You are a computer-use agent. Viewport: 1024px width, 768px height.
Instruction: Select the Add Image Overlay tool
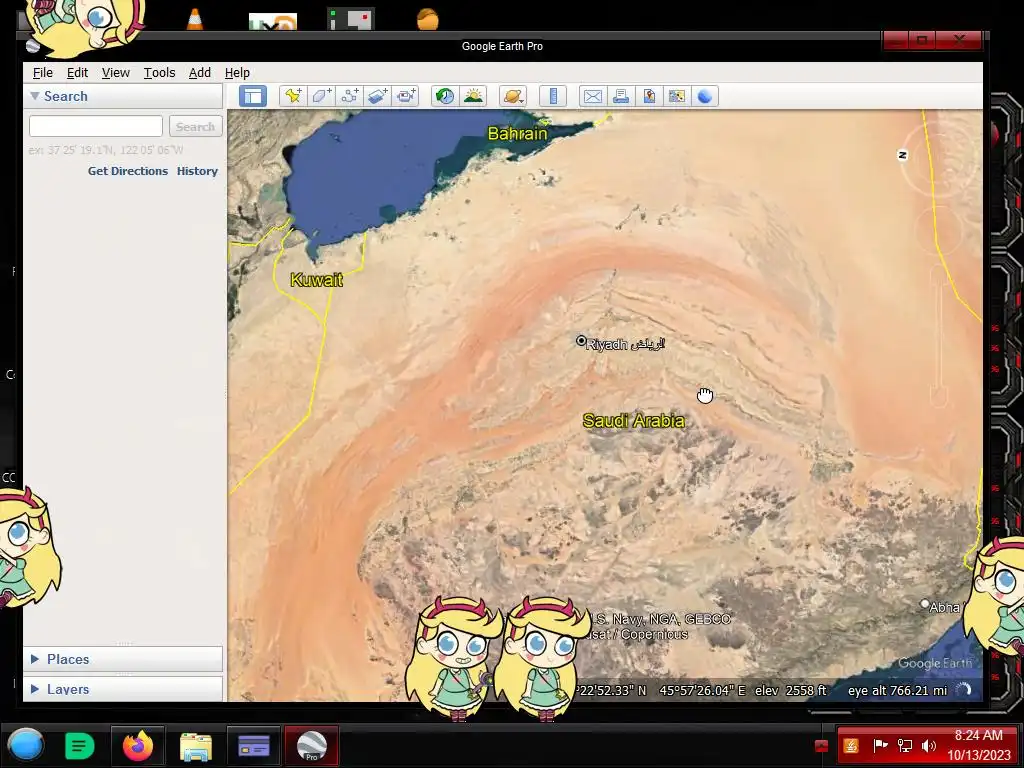pos(377,97)
